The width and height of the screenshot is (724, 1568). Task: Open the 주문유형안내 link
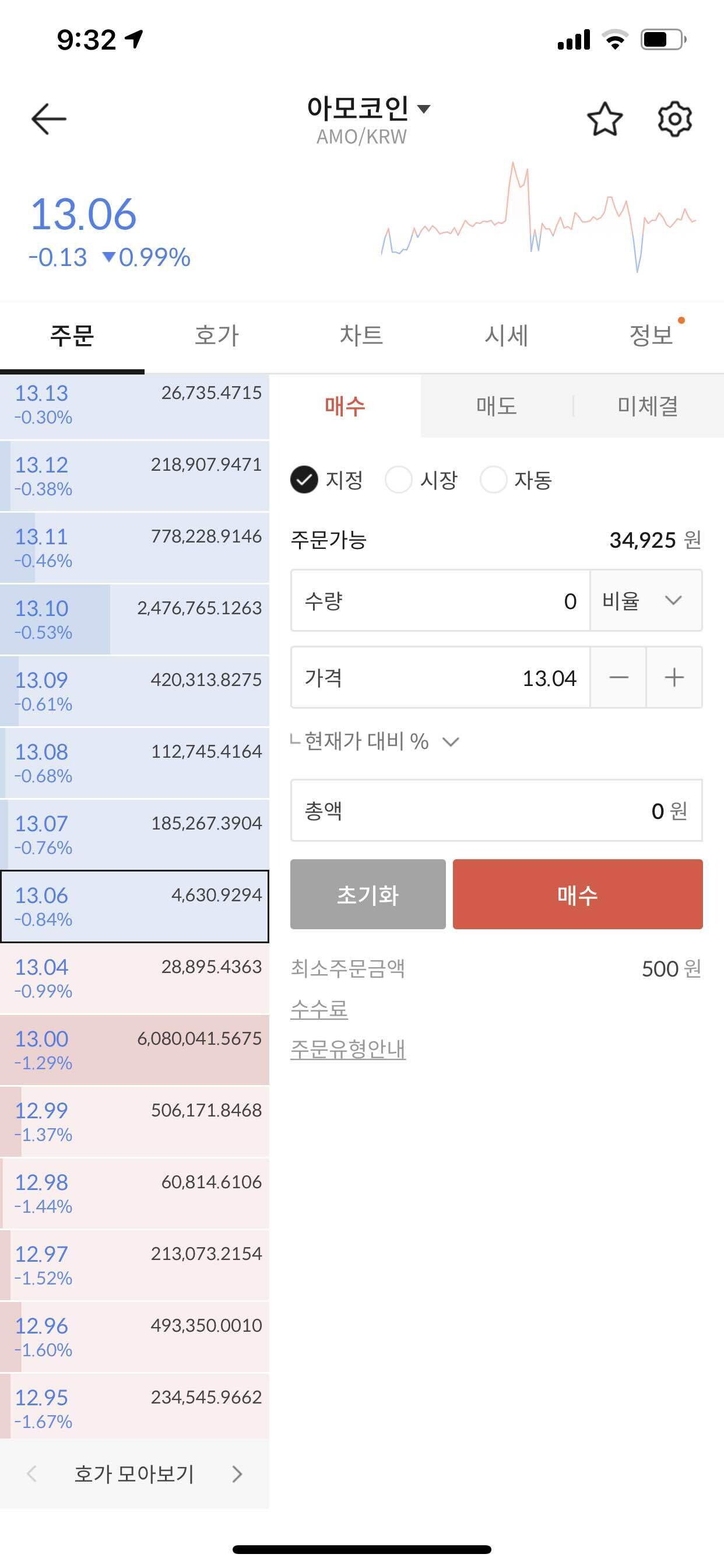[349, 1048]
